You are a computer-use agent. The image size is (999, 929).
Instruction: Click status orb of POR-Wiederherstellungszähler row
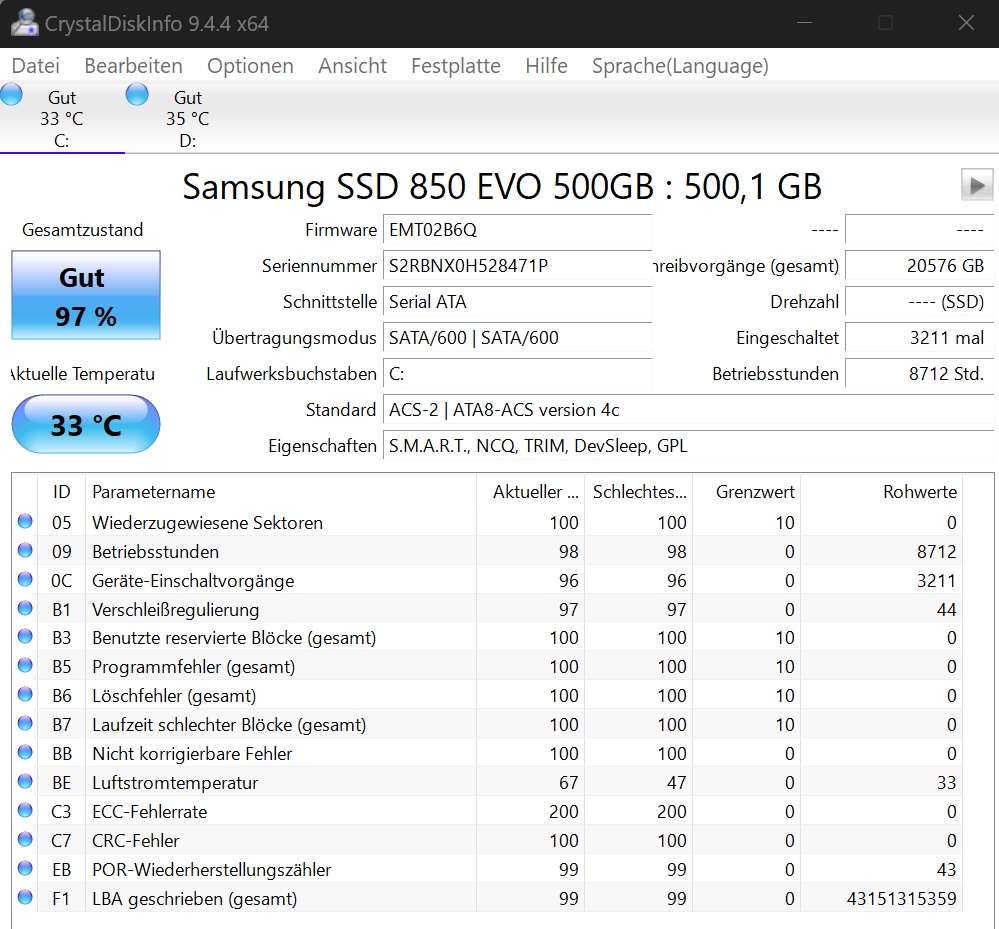(25, 868)
